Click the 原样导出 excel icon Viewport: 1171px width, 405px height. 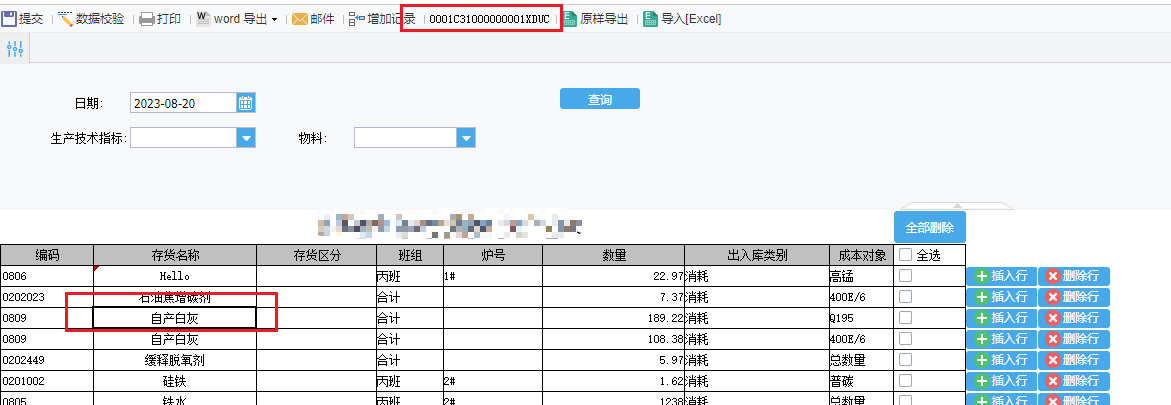tap(570, 19)
